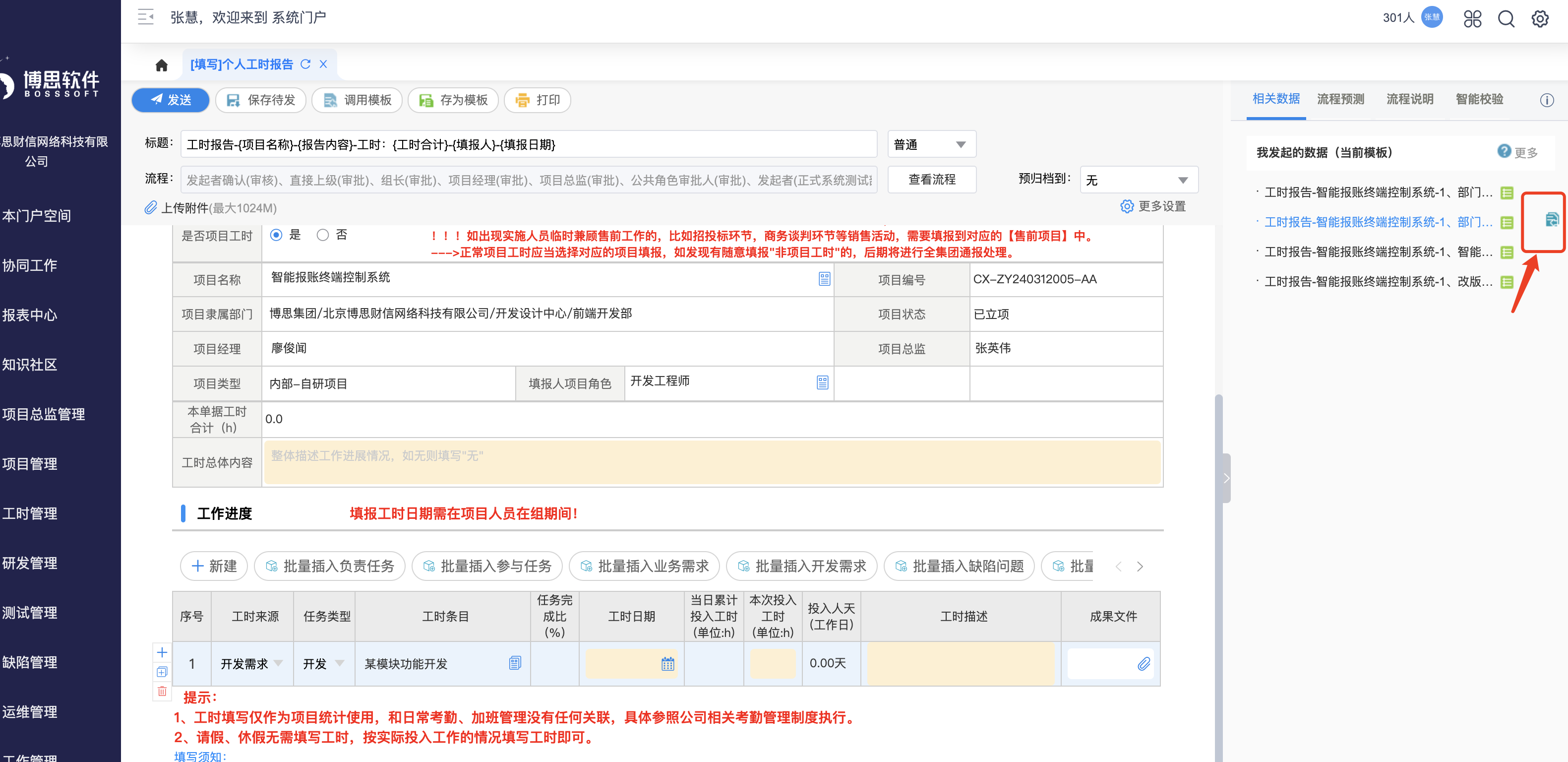Switch to 流程说明 tab
This screenshot has width=1568, height=762.
pyautogui.click(x=1410, y=99)
